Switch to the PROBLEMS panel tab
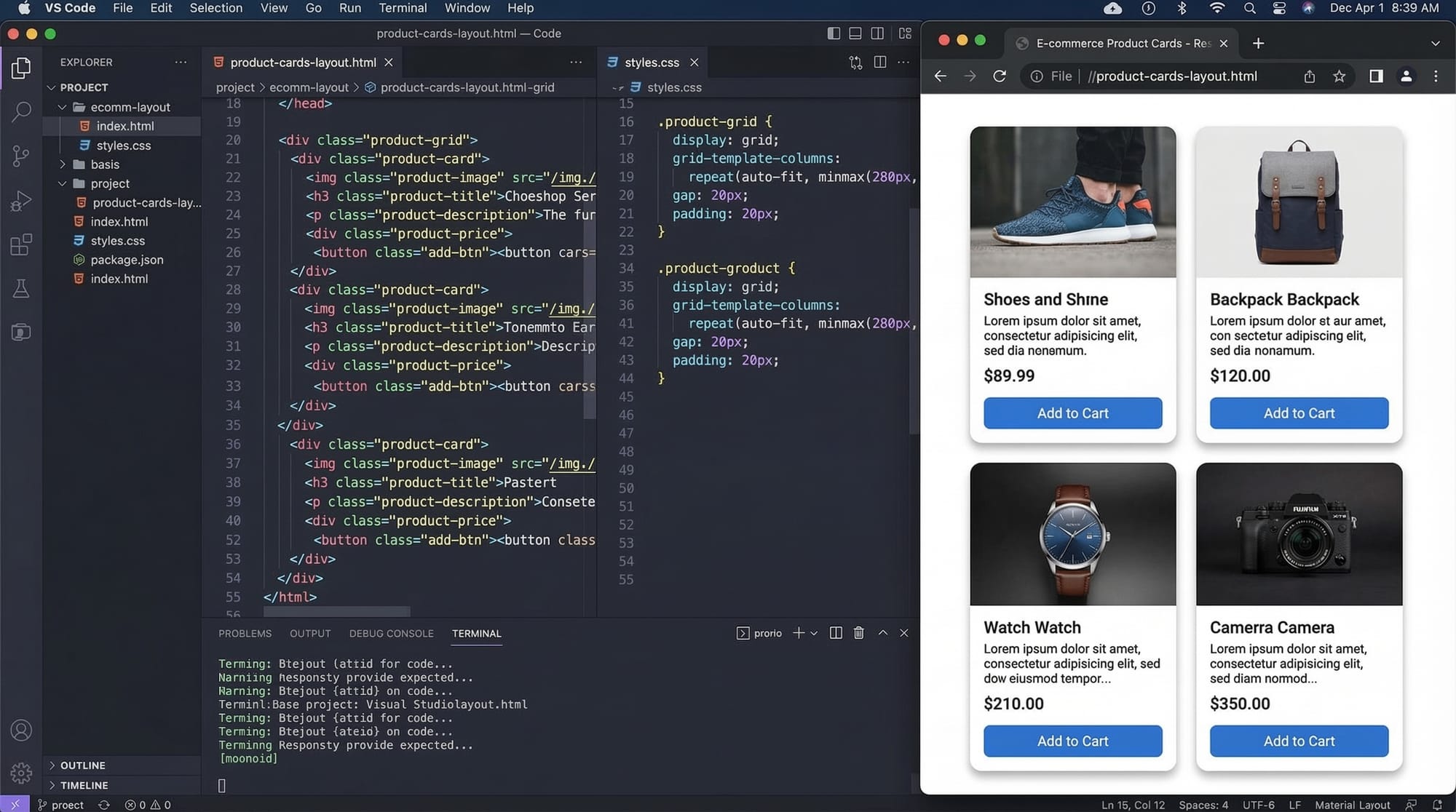Viewport: 1456px width, 812px height. [x=245, y=634]
